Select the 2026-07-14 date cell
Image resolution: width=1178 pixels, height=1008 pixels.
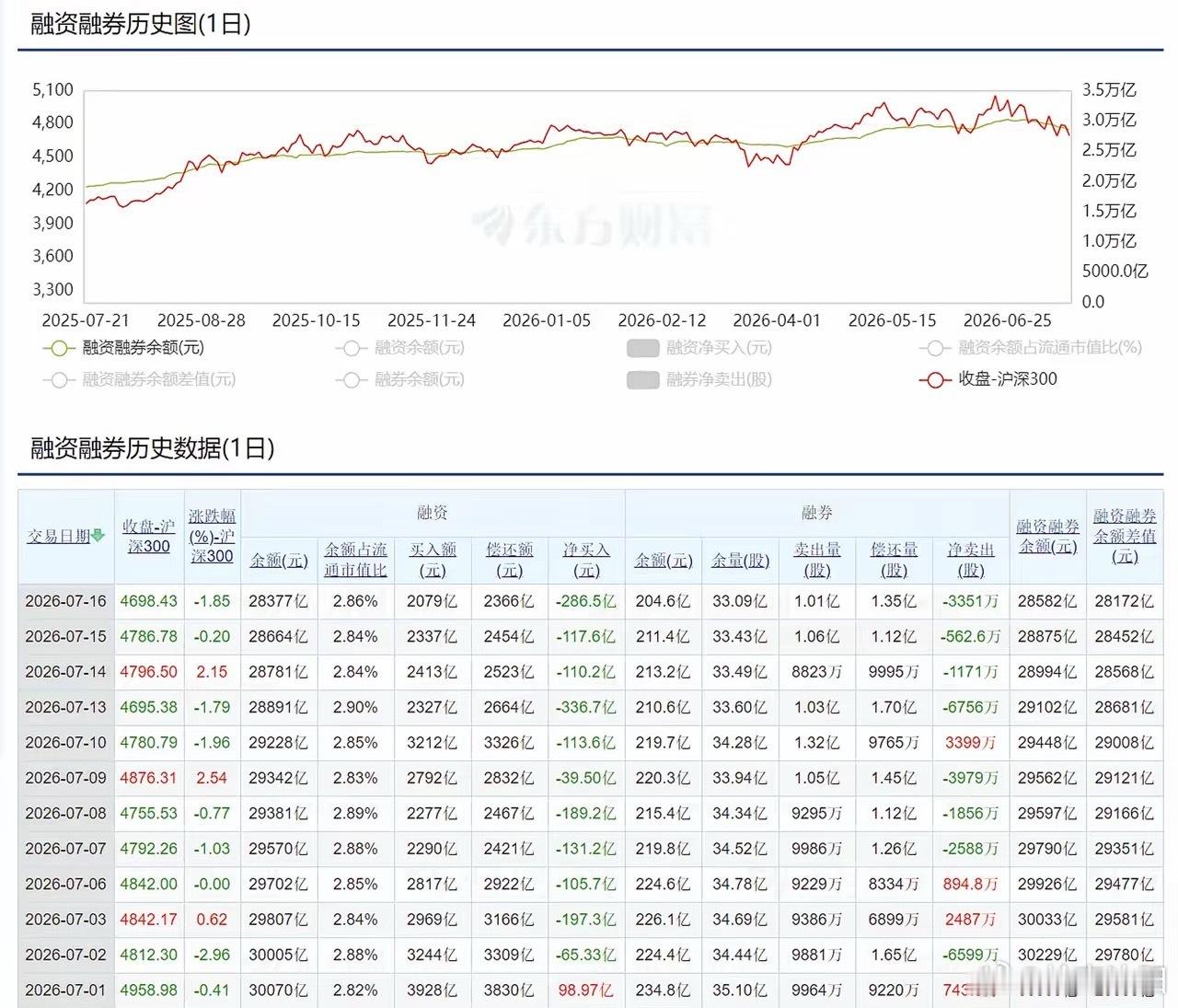point(65,672)
